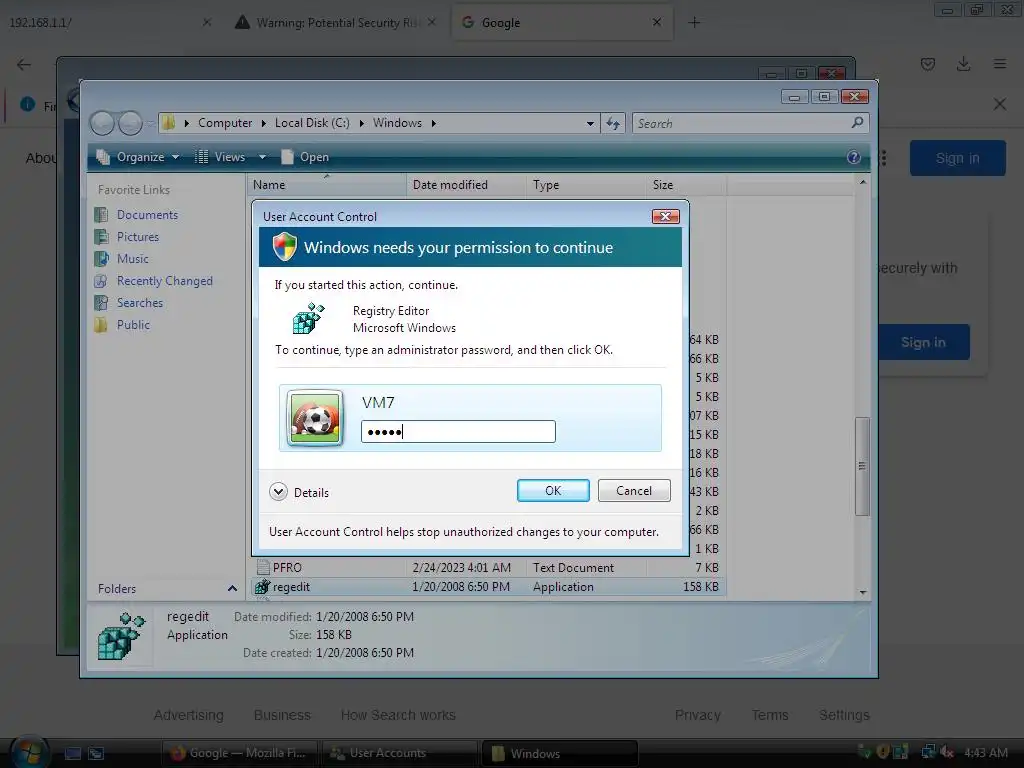Open Explorer help question icon
This screenshot has height=768, width=1024.
854,157
